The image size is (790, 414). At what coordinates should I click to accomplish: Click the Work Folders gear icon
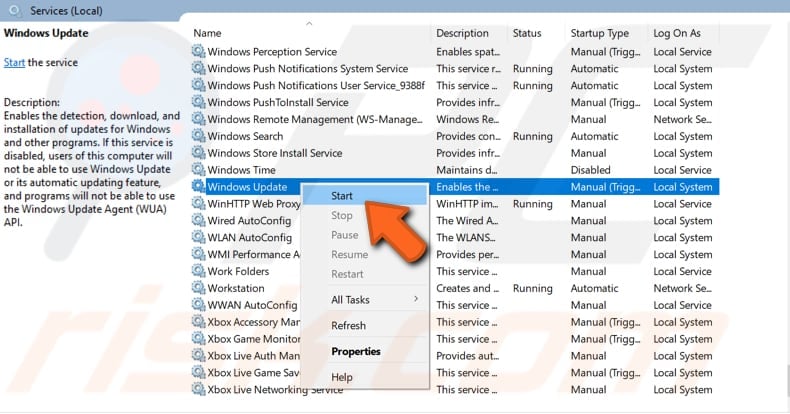[199, 270]
